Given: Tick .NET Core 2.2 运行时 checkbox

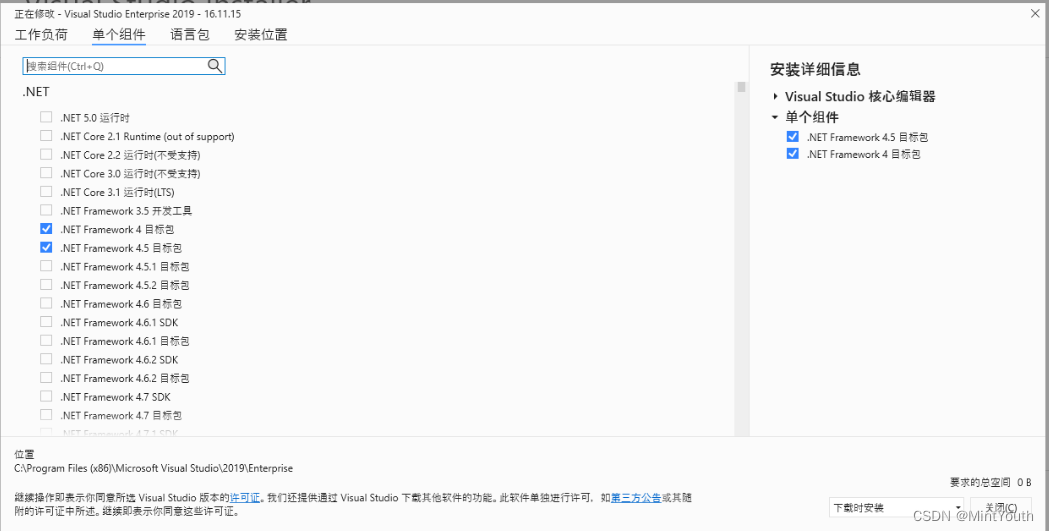Looking at the screenshot, I should point(46,154).
